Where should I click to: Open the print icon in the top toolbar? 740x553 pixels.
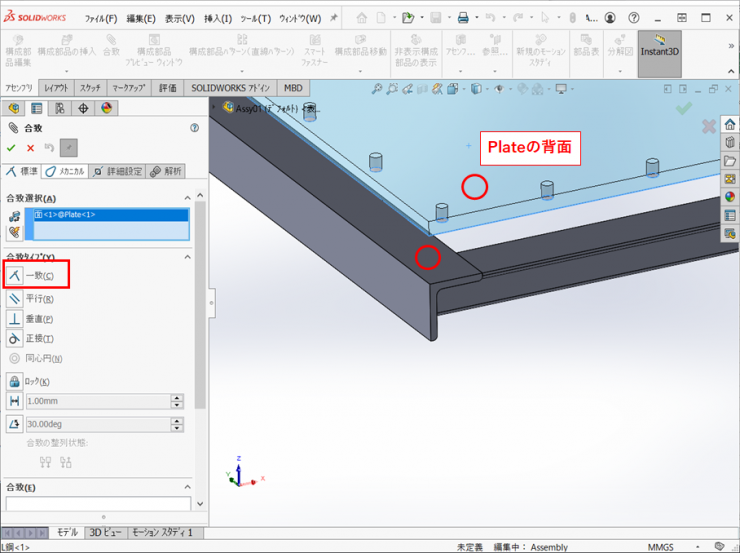[463, 18]
